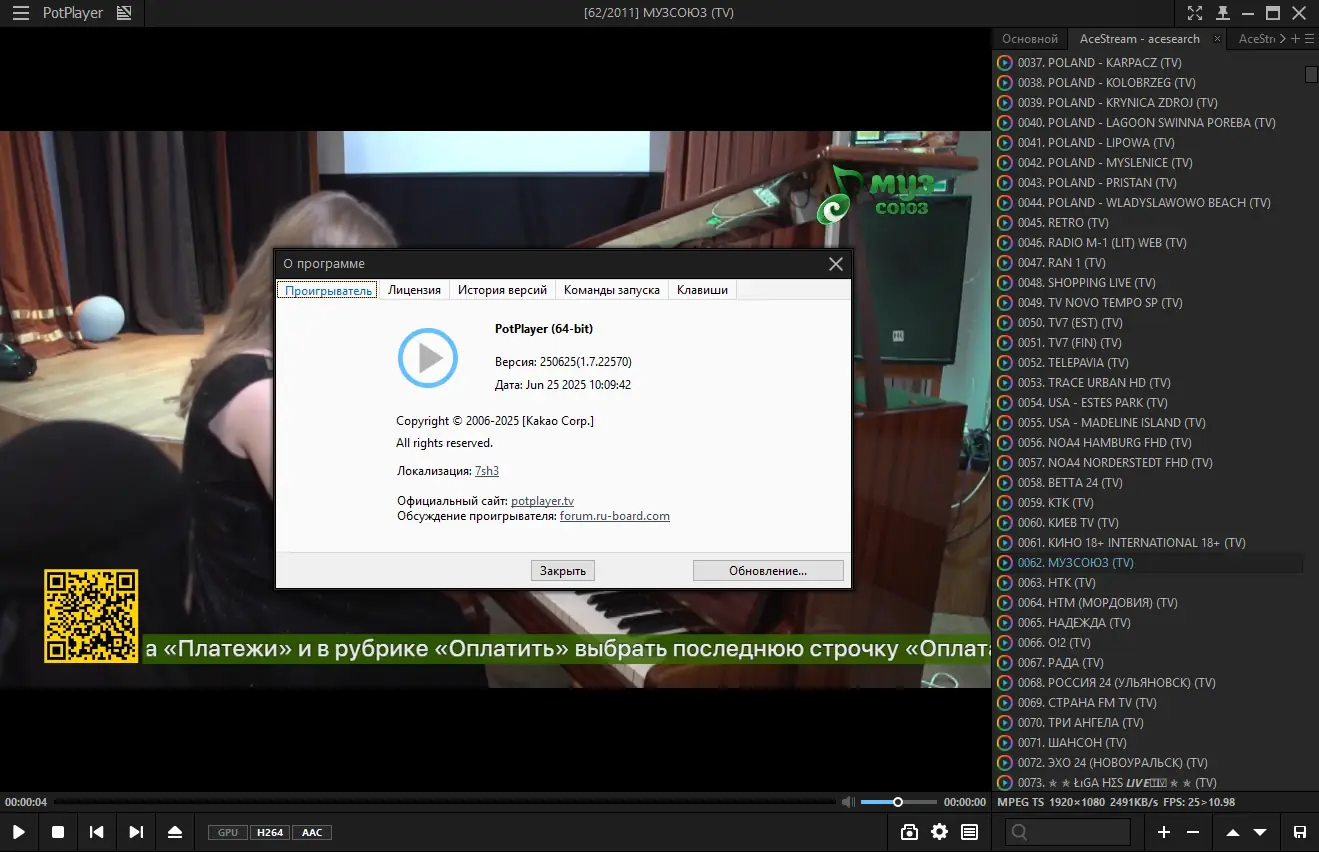Switch to the Лицензия tab
The height and width of the screenshot is (852, 1319).
point(414,290)
